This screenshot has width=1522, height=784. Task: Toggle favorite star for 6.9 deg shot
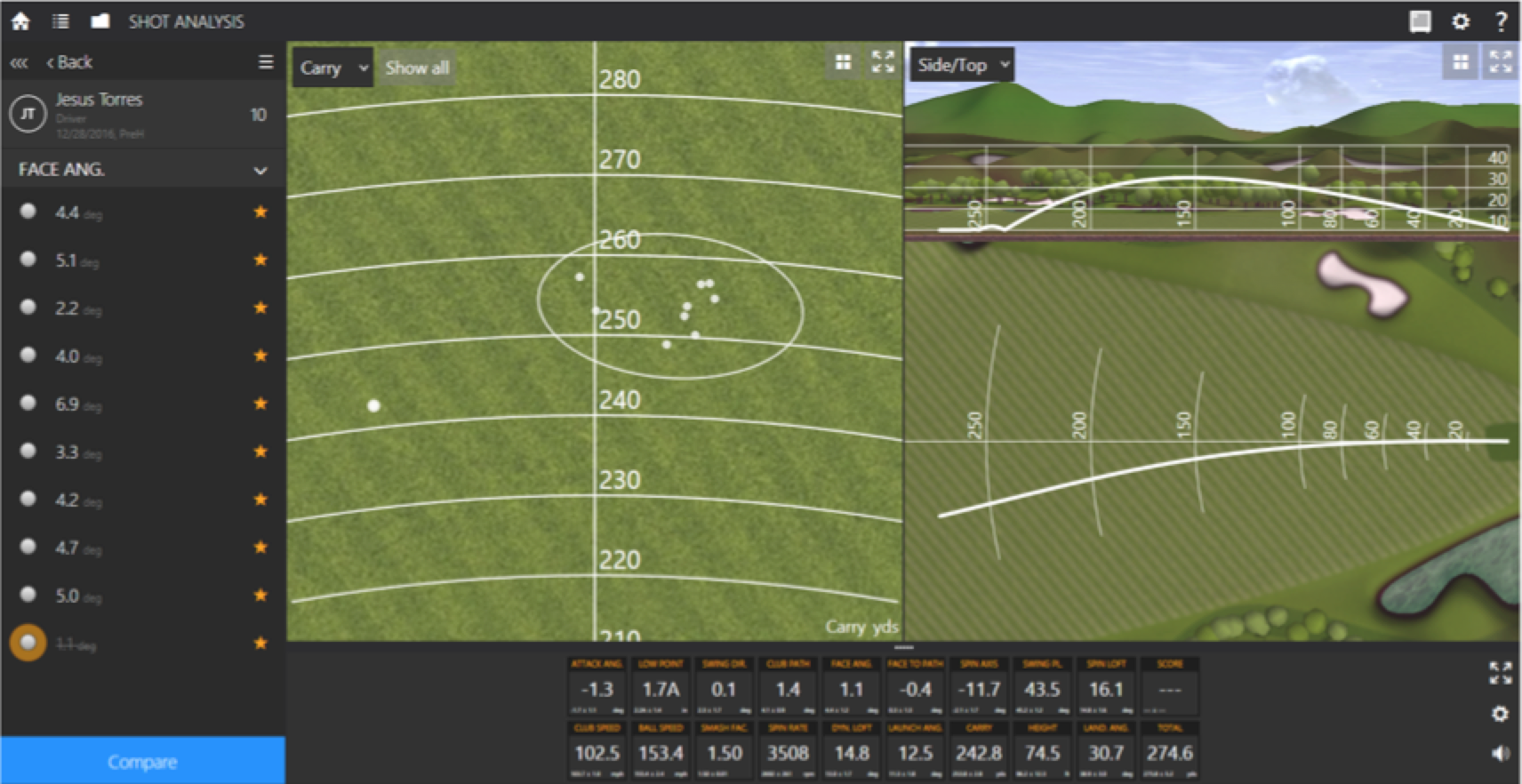click(260, 404)
